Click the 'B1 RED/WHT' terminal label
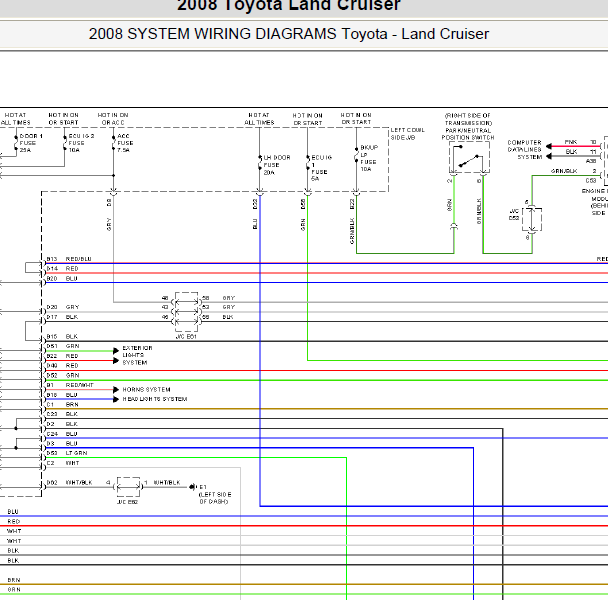This screenshot has width=608, height=600. [x=70, y=385]
